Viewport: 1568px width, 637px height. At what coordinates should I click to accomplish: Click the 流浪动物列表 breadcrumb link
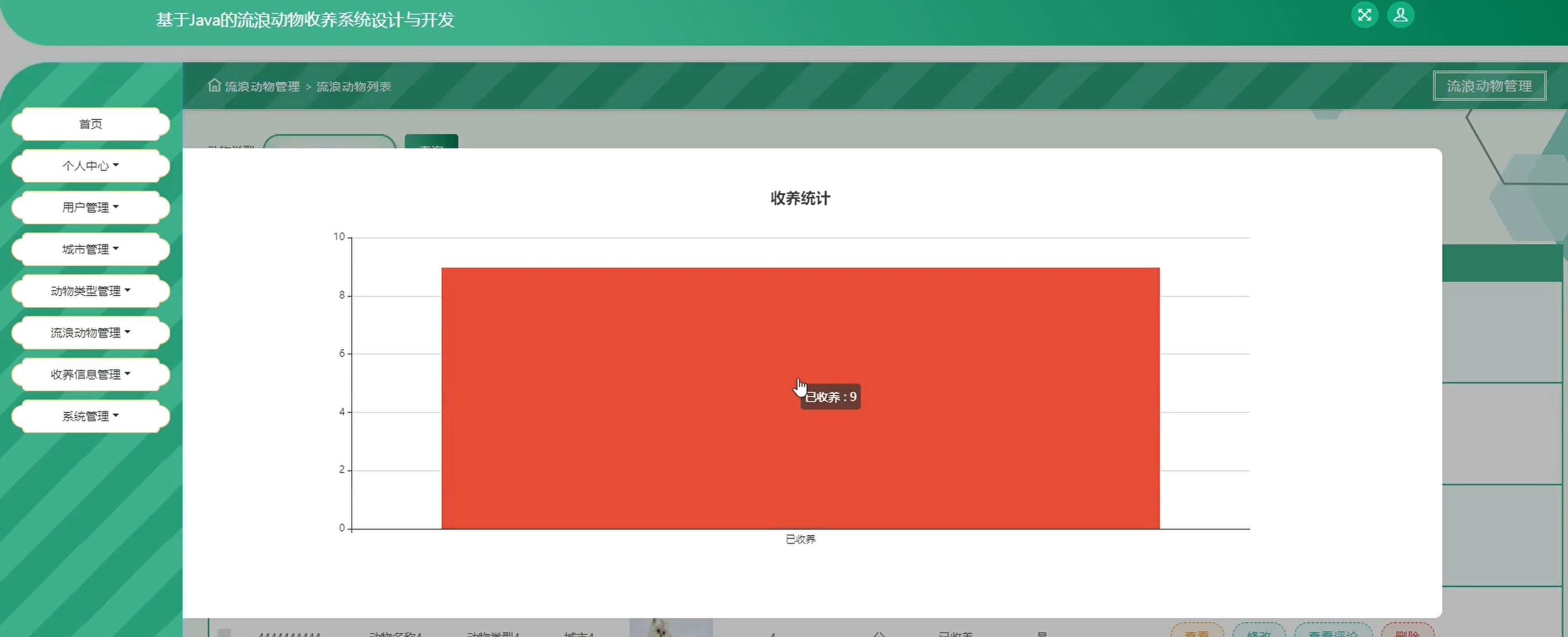tap(353, 87)
